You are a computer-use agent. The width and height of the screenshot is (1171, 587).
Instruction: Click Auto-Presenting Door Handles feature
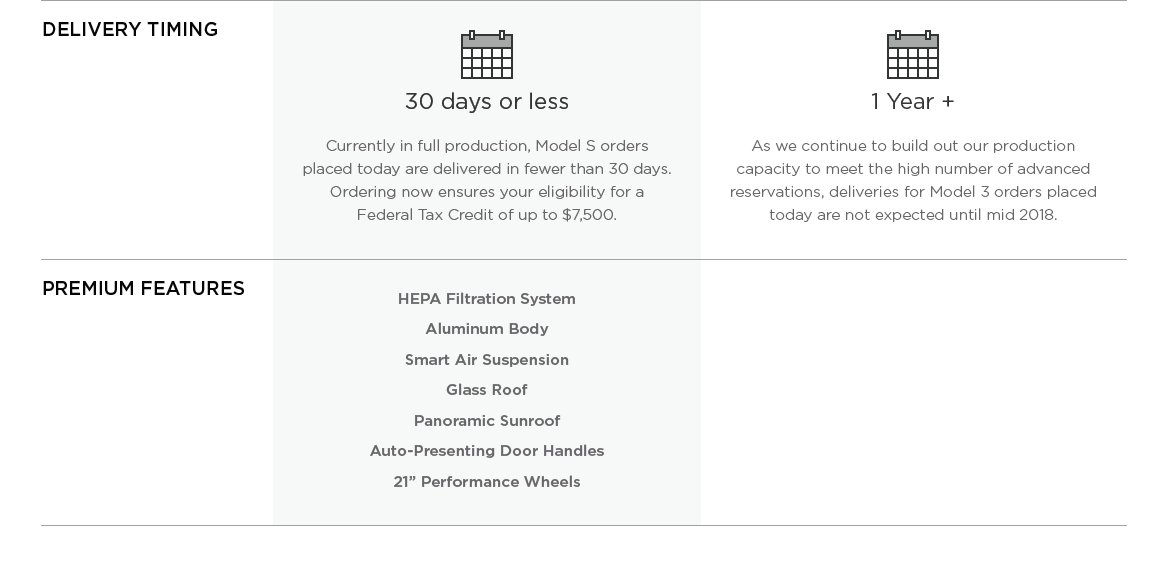487,451
